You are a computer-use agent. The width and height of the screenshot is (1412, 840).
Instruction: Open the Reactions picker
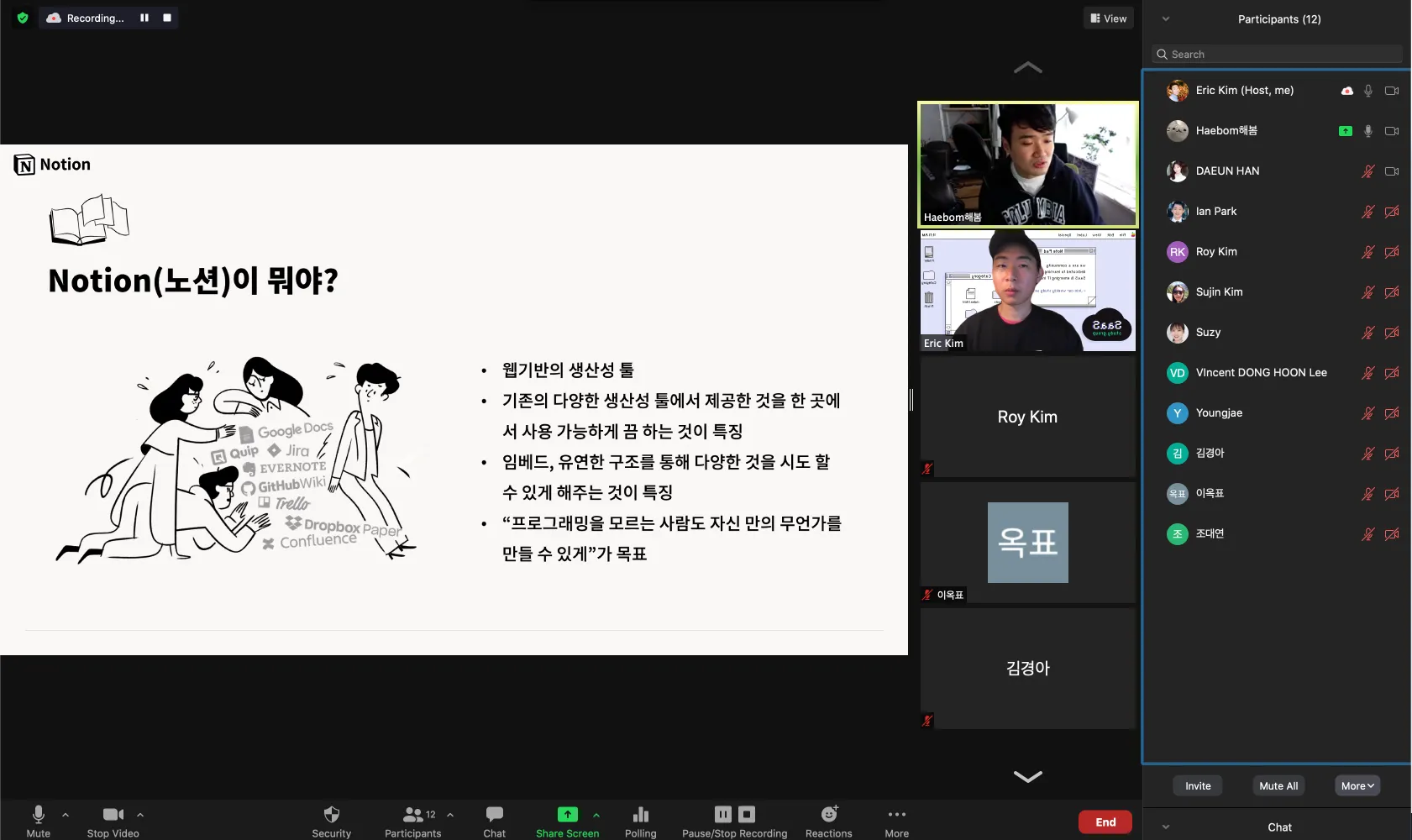[x=829, y=821]
